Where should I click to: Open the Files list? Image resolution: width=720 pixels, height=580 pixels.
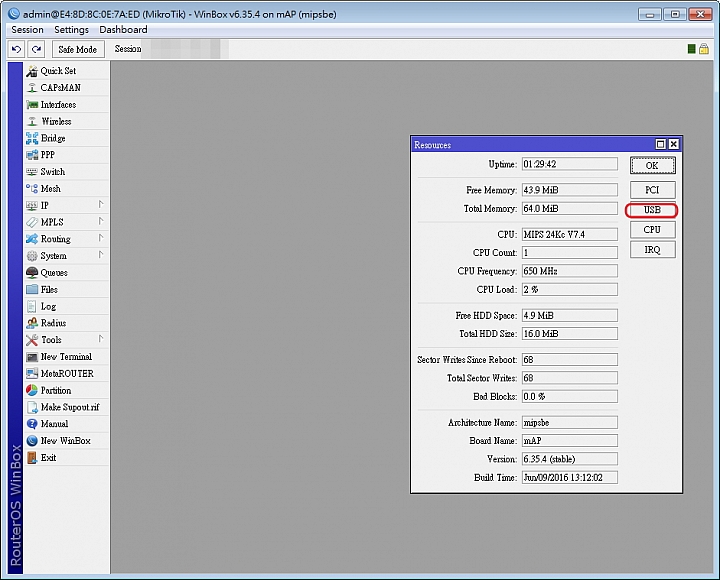49,290
